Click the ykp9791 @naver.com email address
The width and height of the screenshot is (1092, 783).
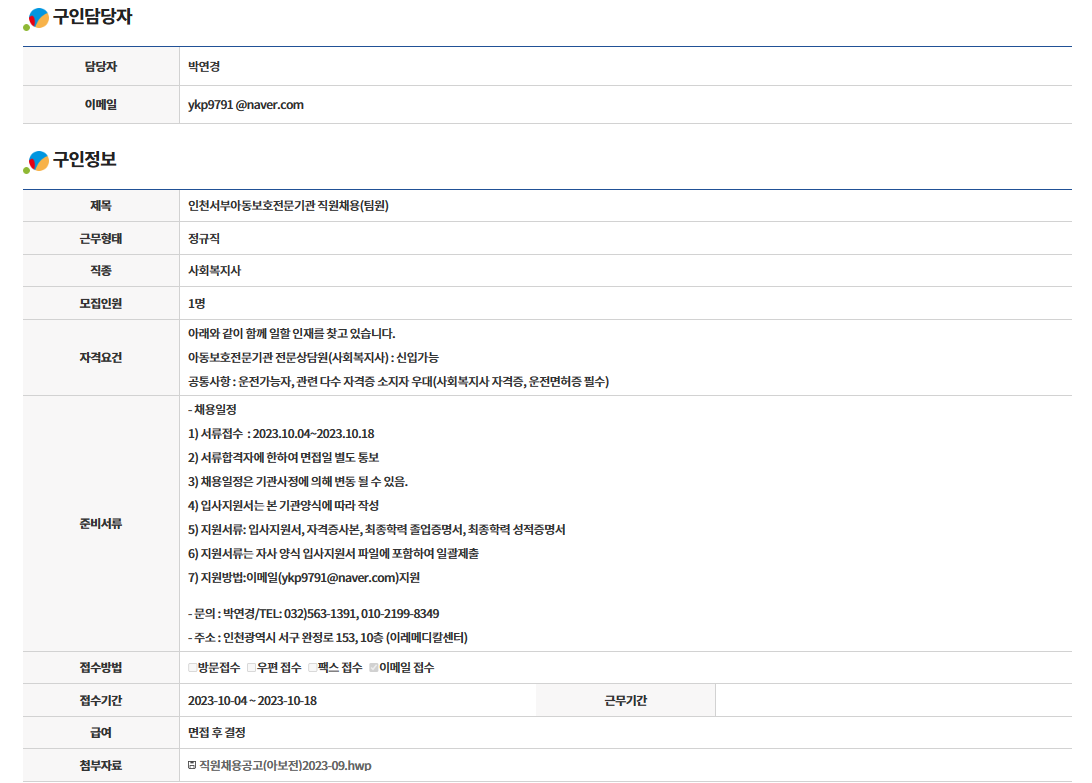245,105
